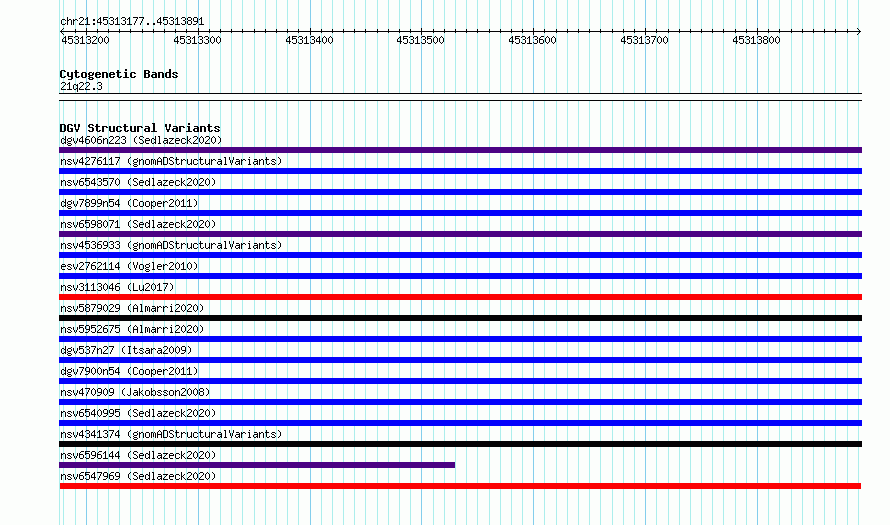Click the black bar under nsv4341374
The image size is (890, 525).
point(460,444)
